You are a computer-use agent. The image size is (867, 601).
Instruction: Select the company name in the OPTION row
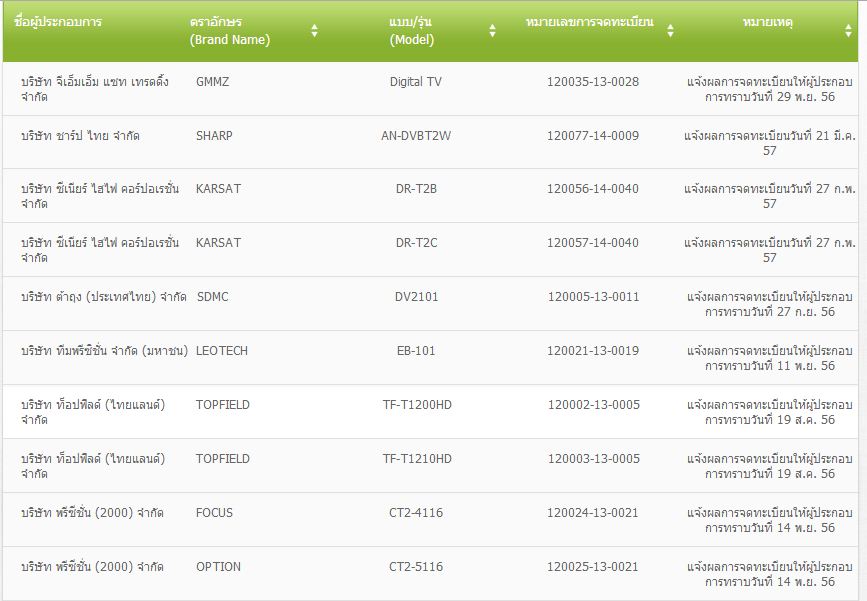pos(92,567)
